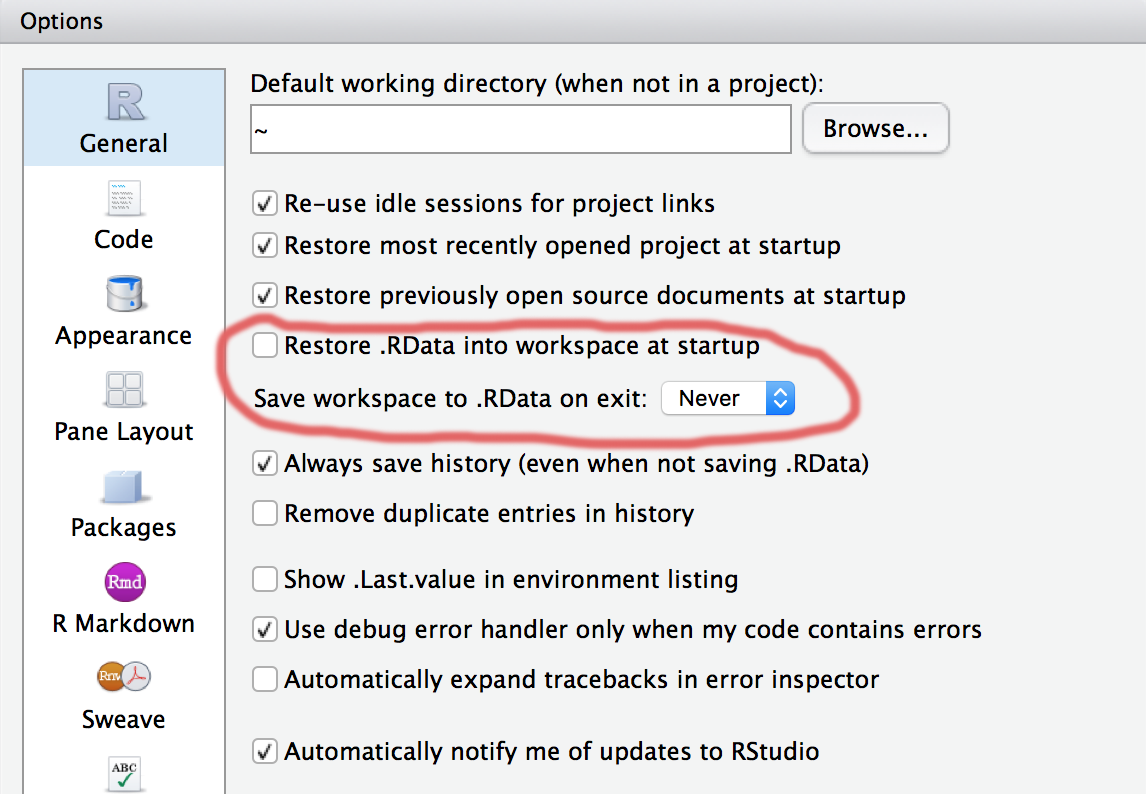The width and height of the screenshot is (1146, 794).
Task: Switch to the Pane Layout section label
Action: [x=124, y=432]
